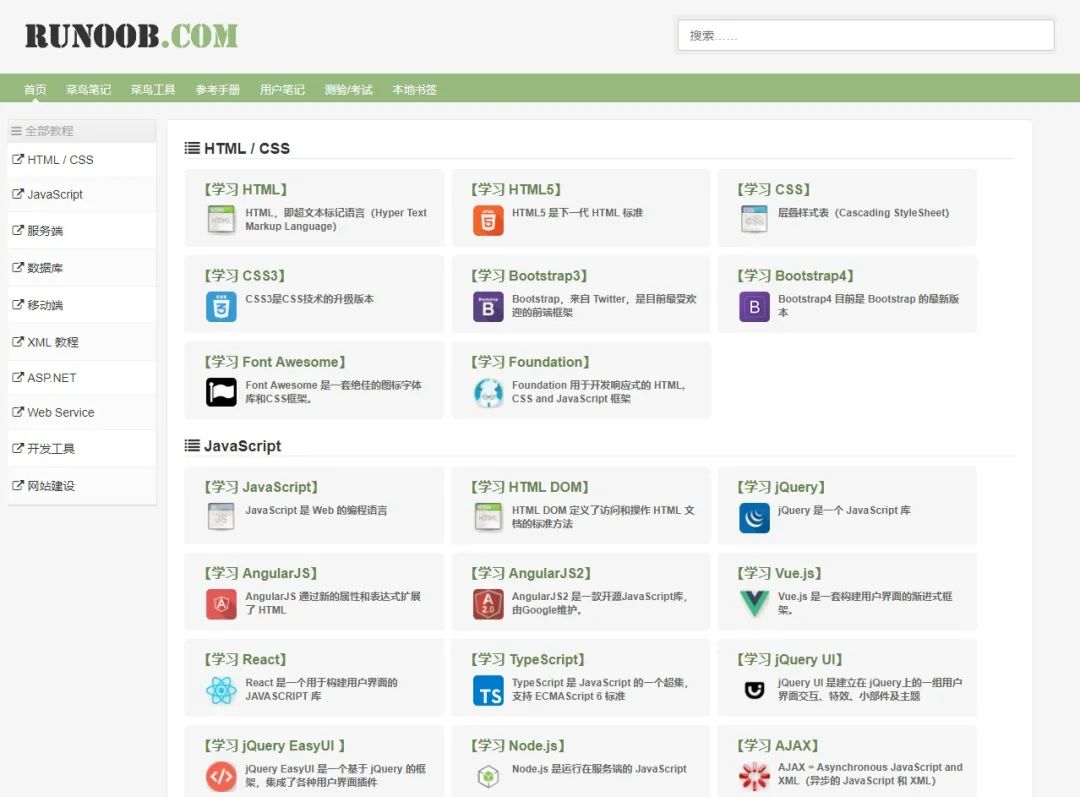
Task: Open the 【学习 AJAX】 title link
Action: click(778, 745)
